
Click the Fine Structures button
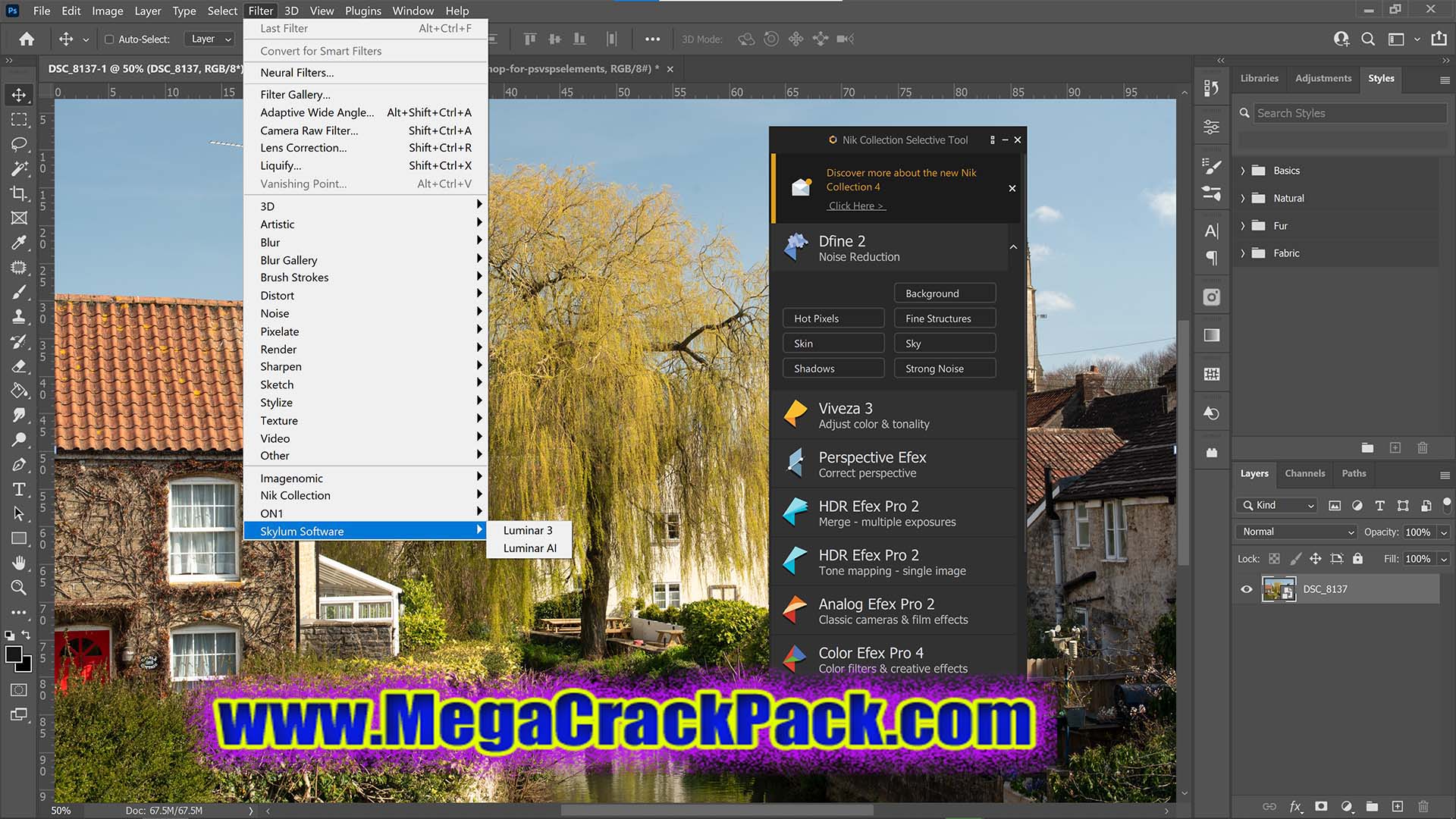click(945, 318)
